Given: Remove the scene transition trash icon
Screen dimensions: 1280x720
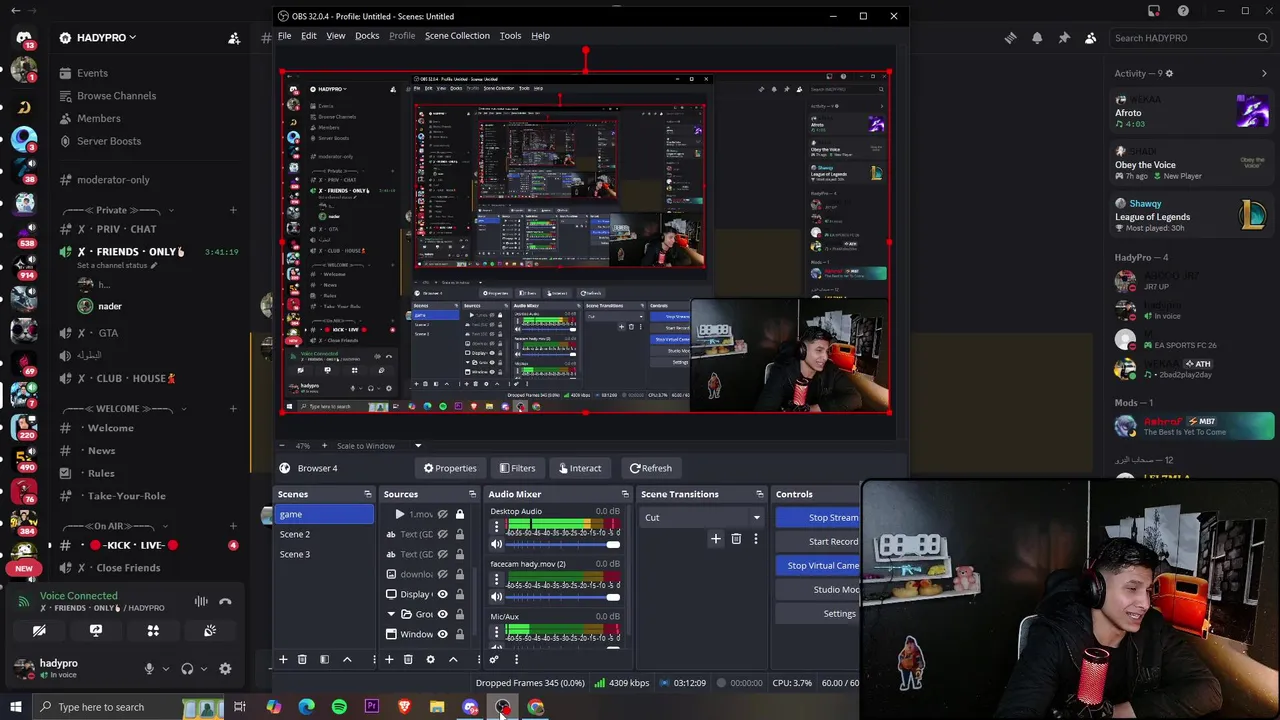Looking at the screenshot, I should coord(736,539).
